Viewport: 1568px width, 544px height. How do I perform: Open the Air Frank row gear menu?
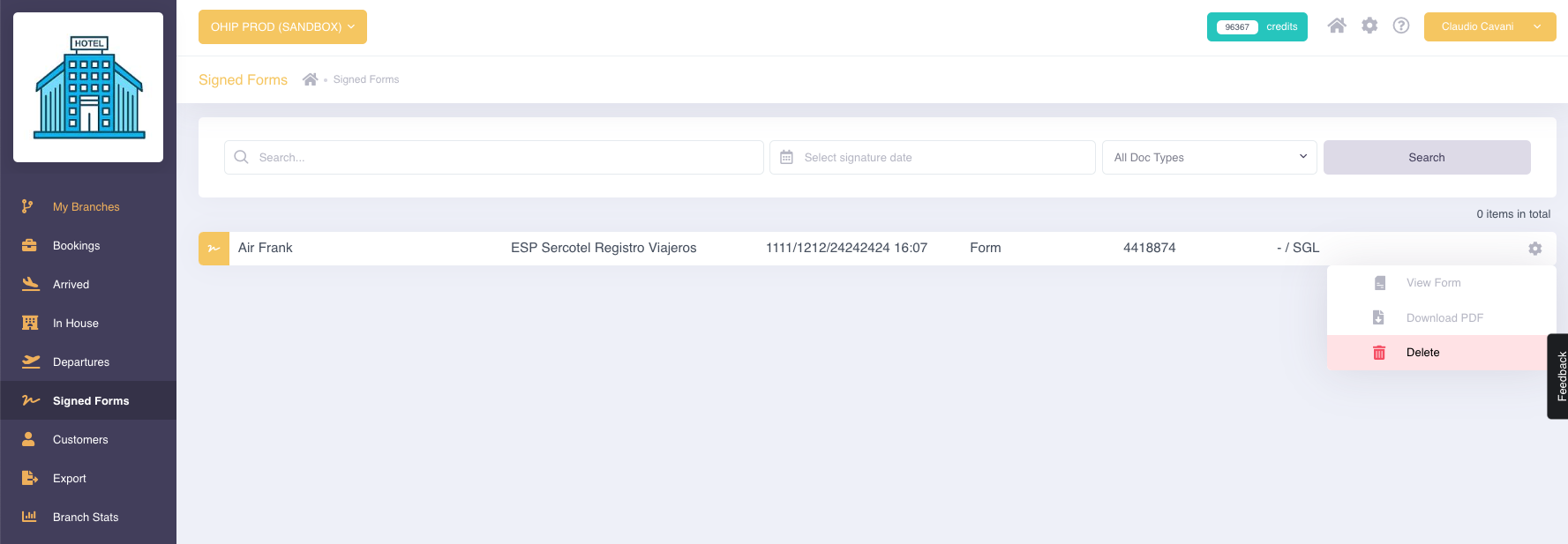coord(1535,249)
